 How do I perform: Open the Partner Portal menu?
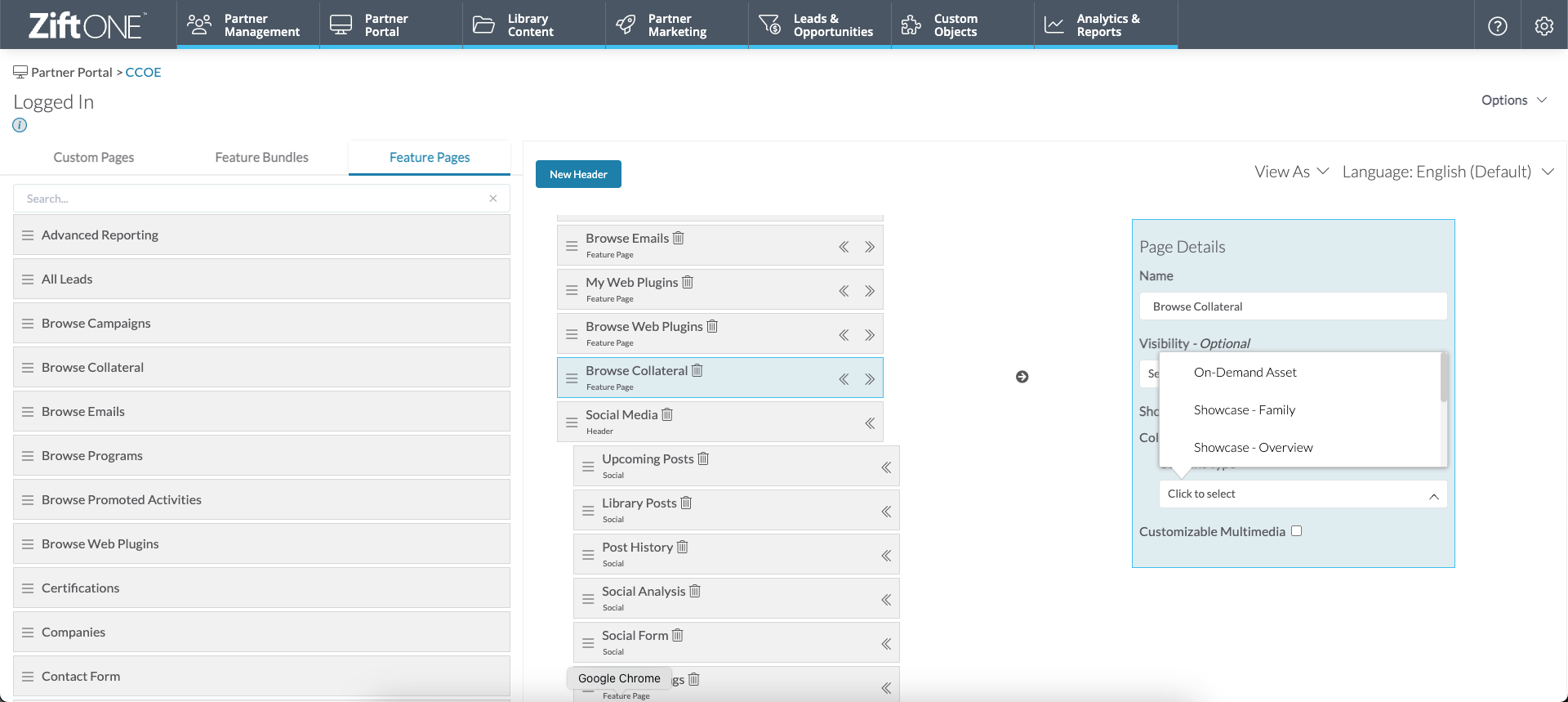coord(390,25)
